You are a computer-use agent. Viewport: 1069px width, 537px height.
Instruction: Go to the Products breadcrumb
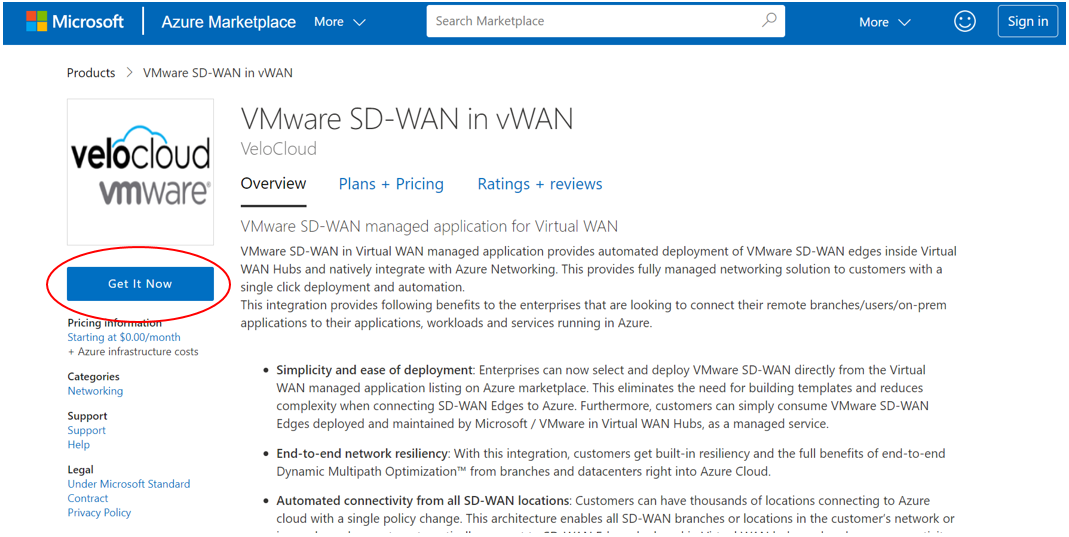point(91,73)
